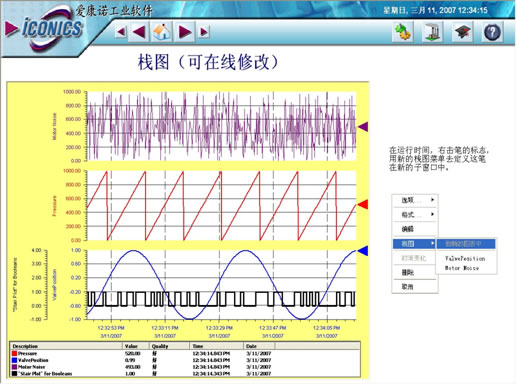This screenshot has width=516, height=384.
Task: Click the large next-page right arrow
Action: coord(185,32)
